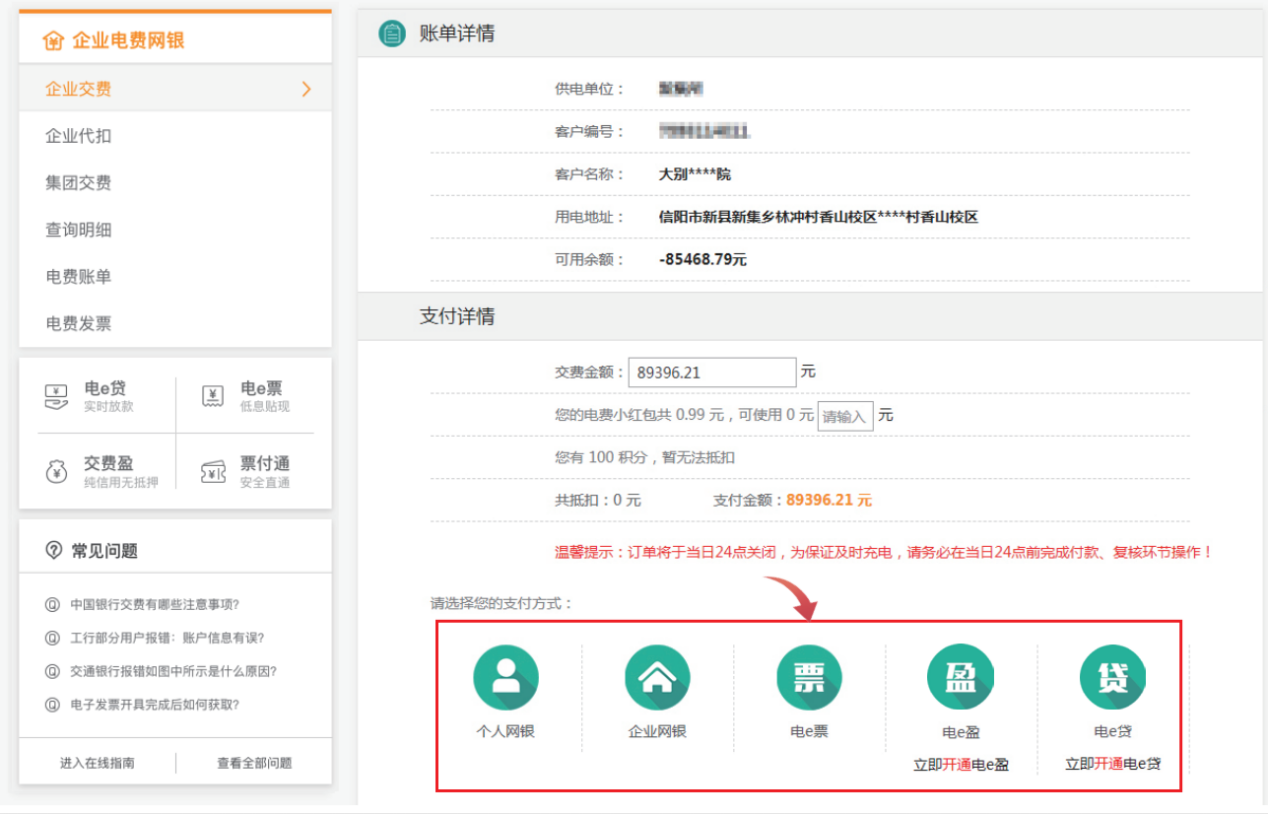This screenshot has height=814, width=1268.
Task: Choose 企业网银 payment icon
Action: pyautogui.click(x=657, y=678)
